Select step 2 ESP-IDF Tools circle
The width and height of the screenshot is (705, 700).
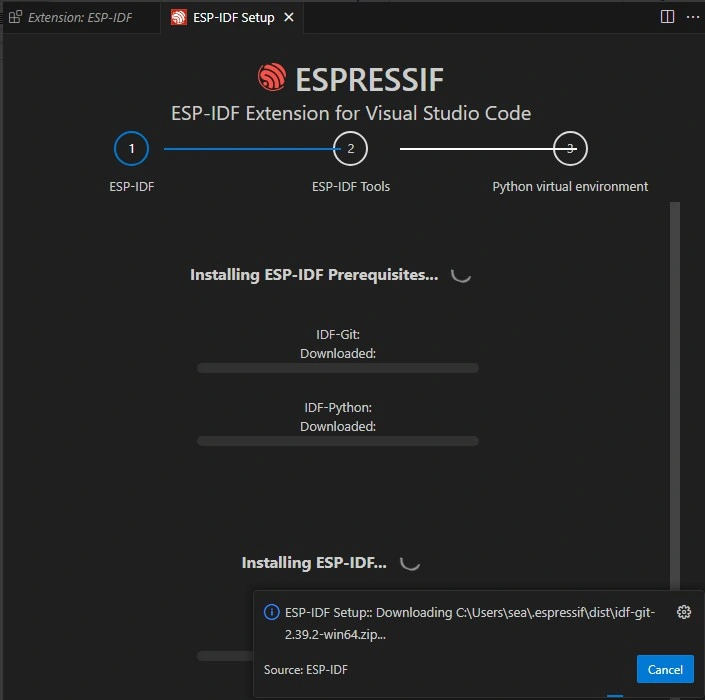(350, 149)
